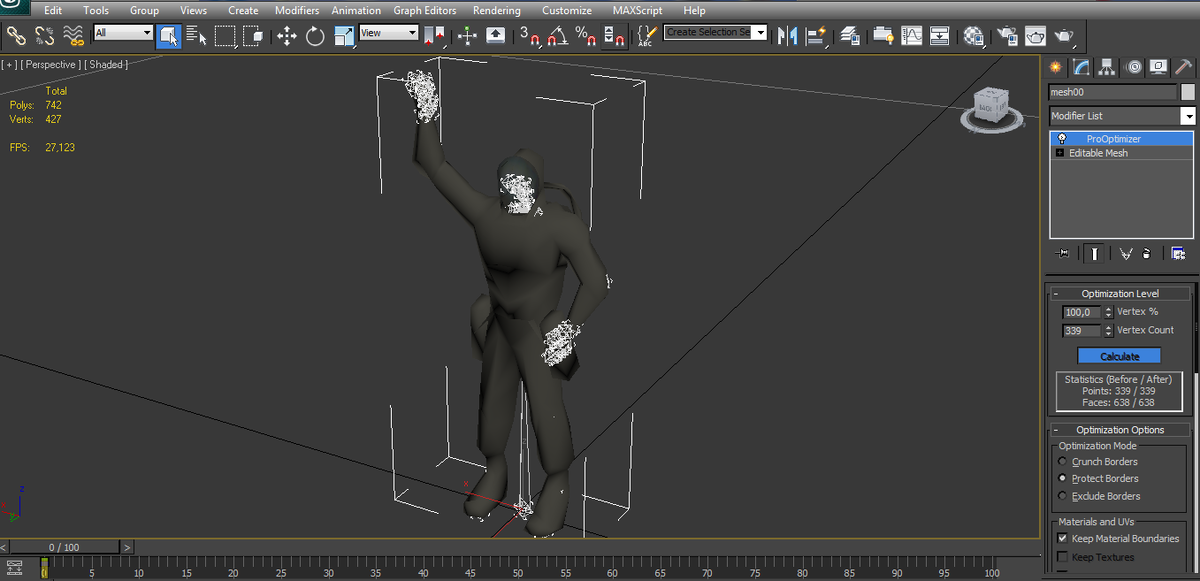
Task: Open the Curve Editor
Action: click(x=911, y=36)
